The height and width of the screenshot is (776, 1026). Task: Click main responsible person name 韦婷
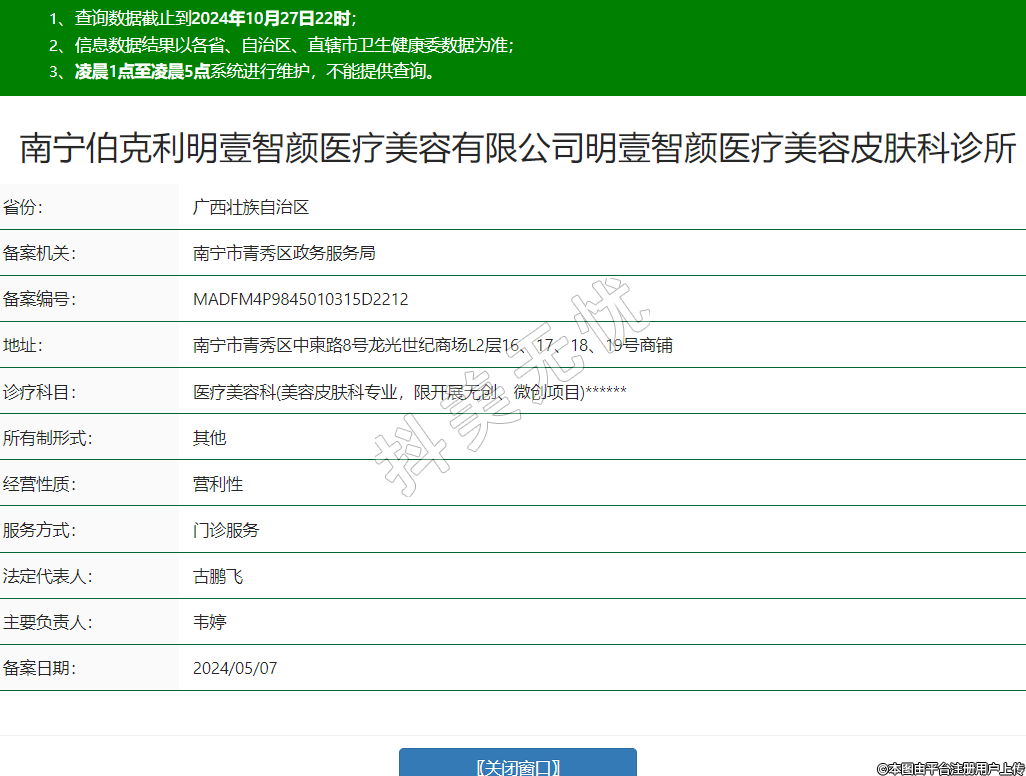tap(210, 622)
